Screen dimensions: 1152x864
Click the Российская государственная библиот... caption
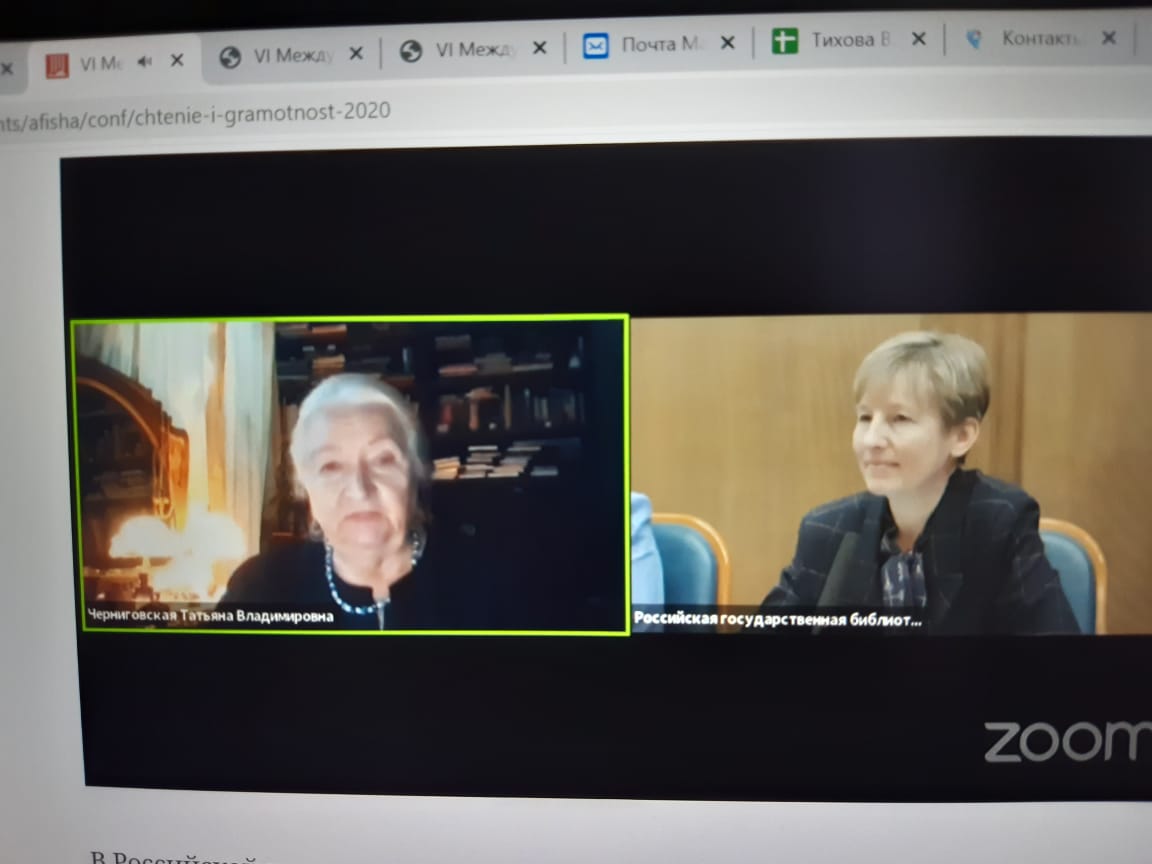778,619
